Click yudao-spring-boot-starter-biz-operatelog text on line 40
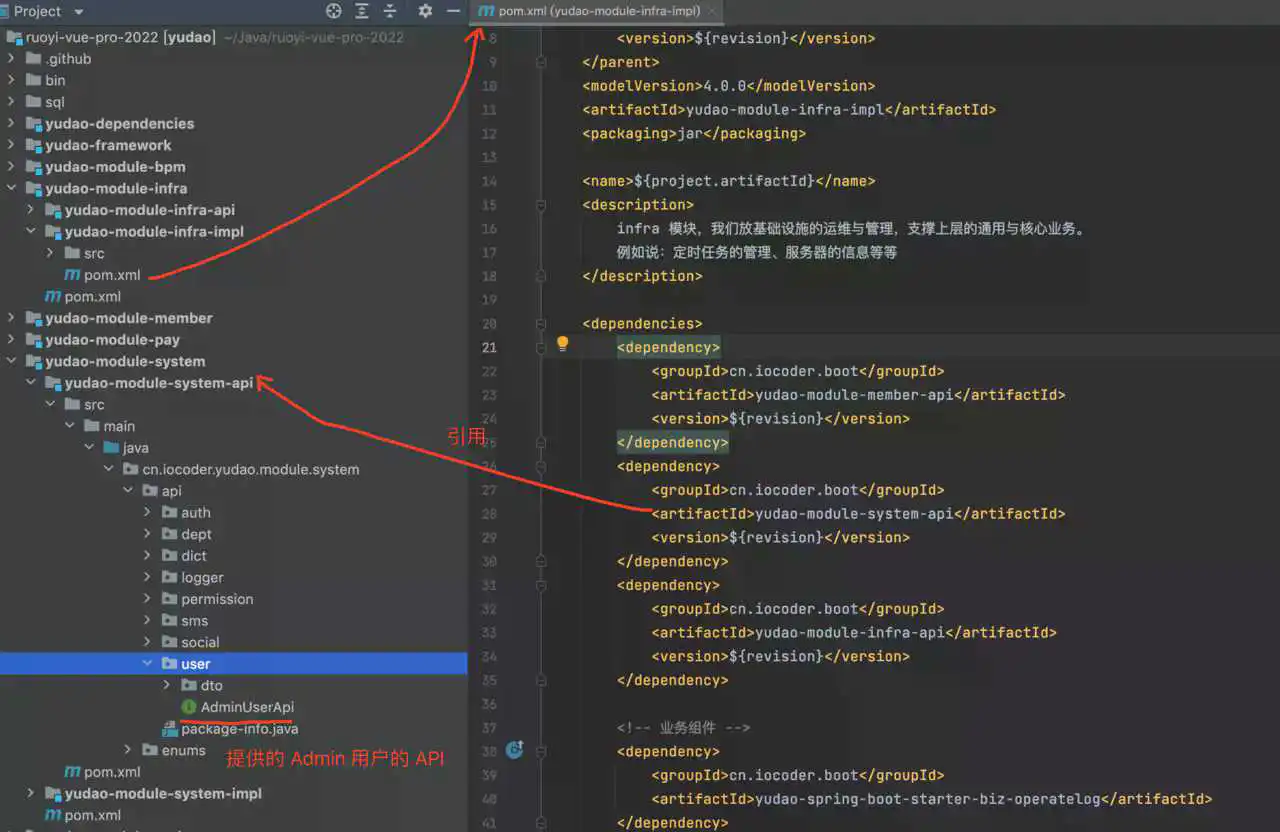 click(928, 799)
